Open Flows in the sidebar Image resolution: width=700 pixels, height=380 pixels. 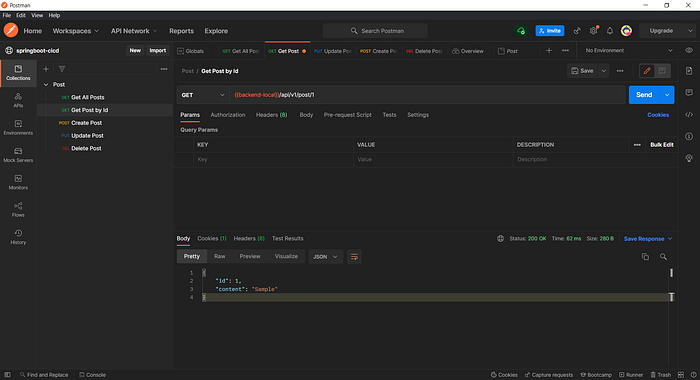pyautogui.click(x=18, y=209)
